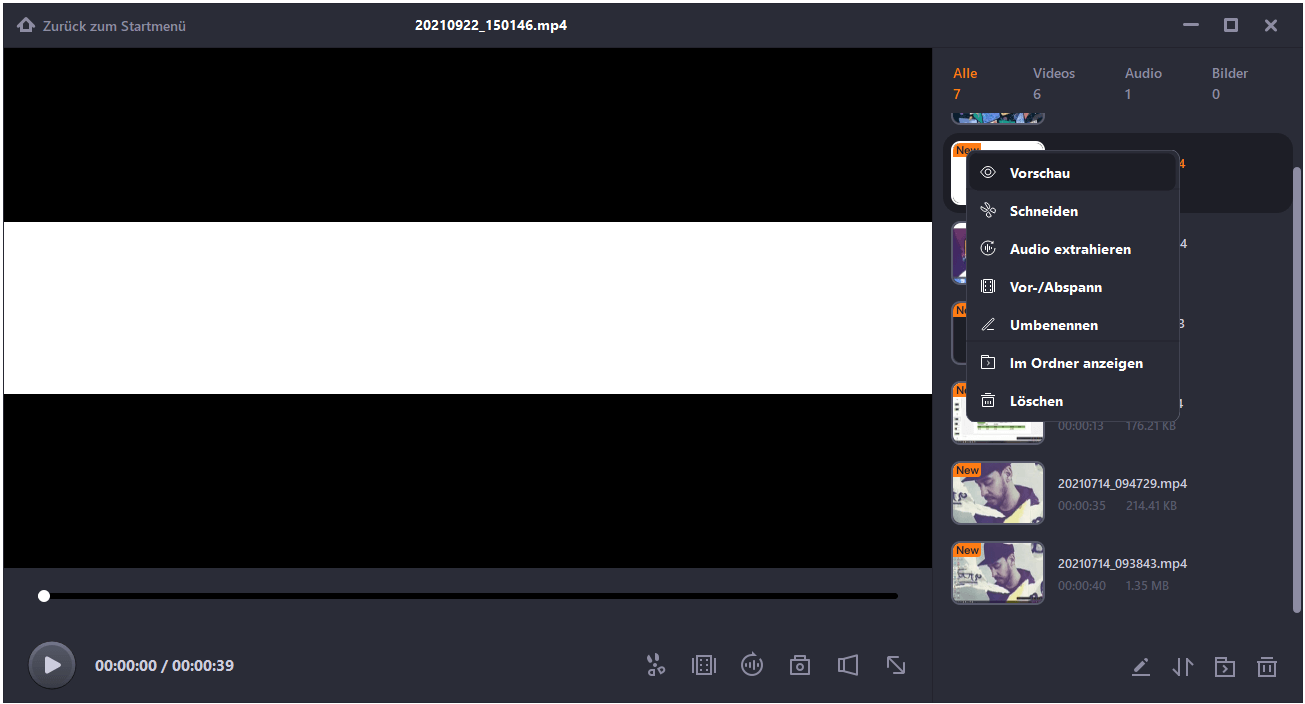This screenshot has width=1305, height=704.
Task: Click the 00:00:00 / 00:00:39 time display
Action: point(164,665)
